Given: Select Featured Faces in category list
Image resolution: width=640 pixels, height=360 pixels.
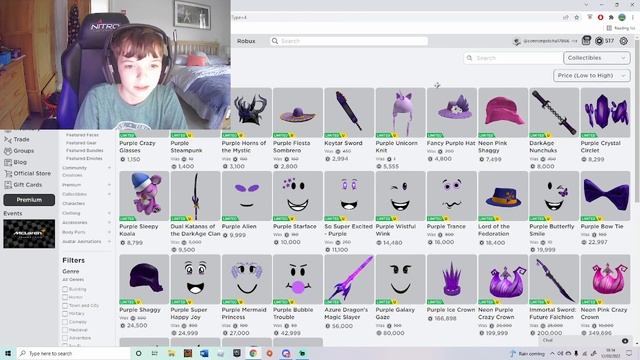Looking at the screenshot, I should click(x=82, y=135).
